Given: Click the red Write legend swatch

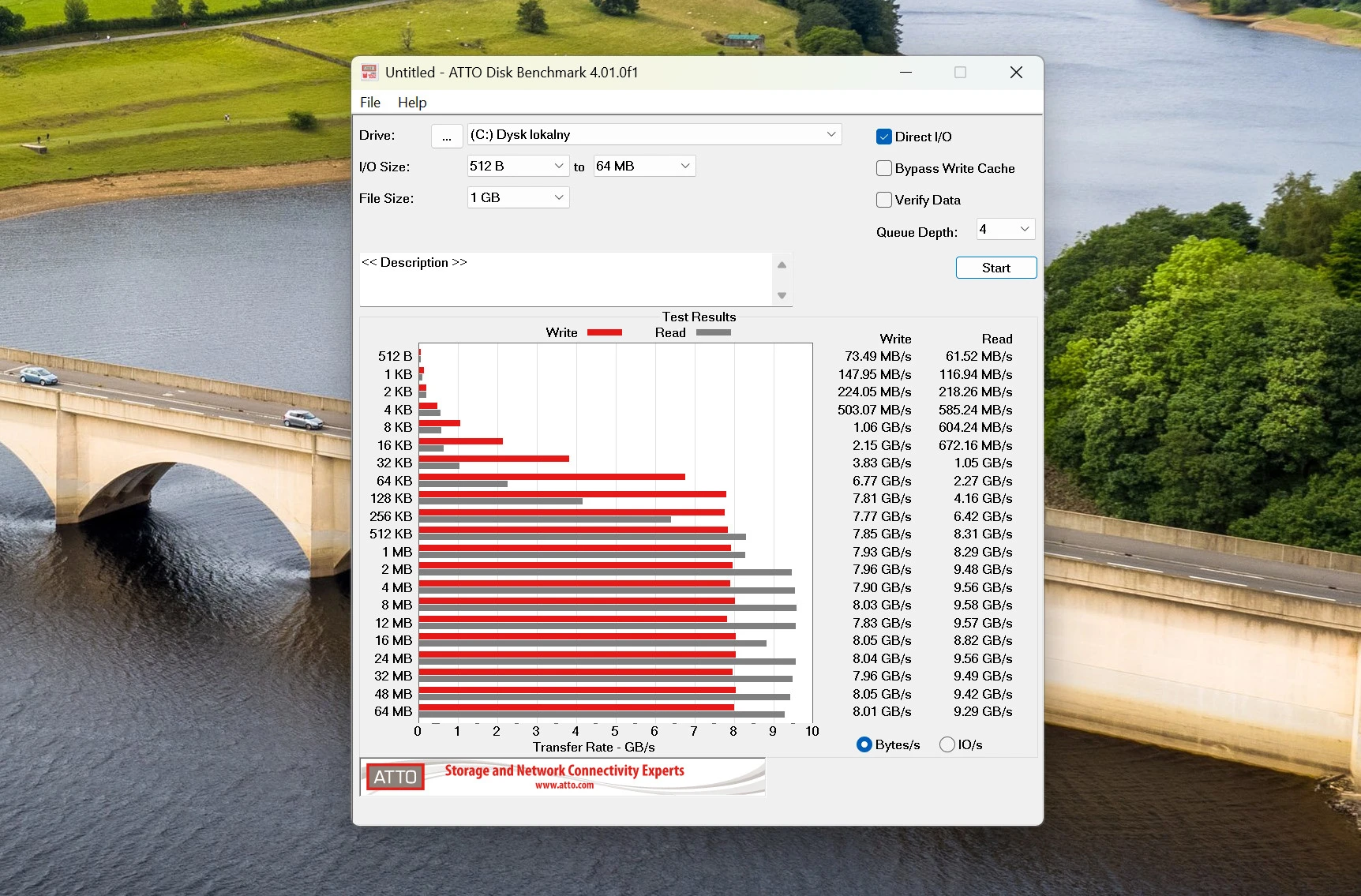Looking at the screenshot, I should 604,332.
